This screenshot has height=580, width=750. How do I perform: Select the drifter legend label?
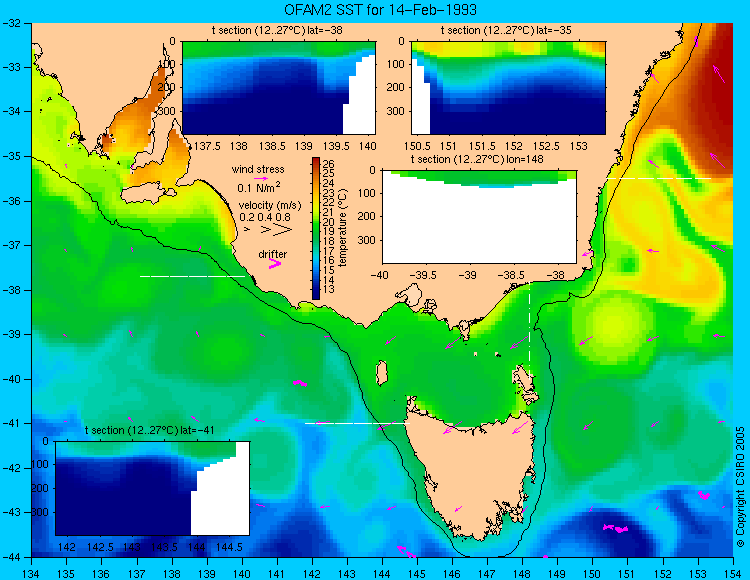[273, 254]
